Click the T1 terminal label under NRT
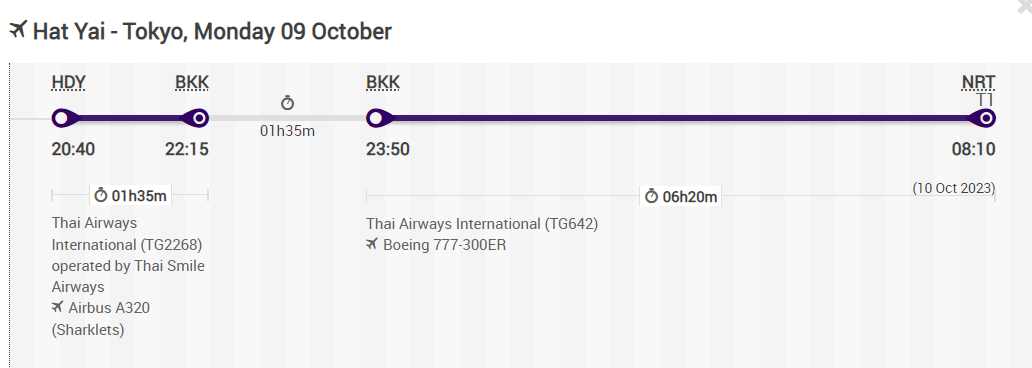 (x=985, y=100)
